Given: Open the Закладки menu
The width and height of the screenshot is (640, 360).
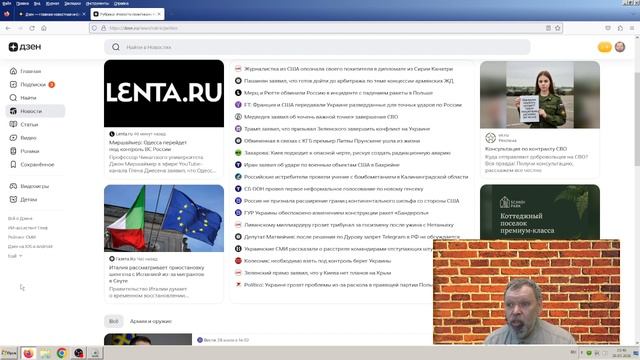Looking at the screenshot, I should point(73,3).
